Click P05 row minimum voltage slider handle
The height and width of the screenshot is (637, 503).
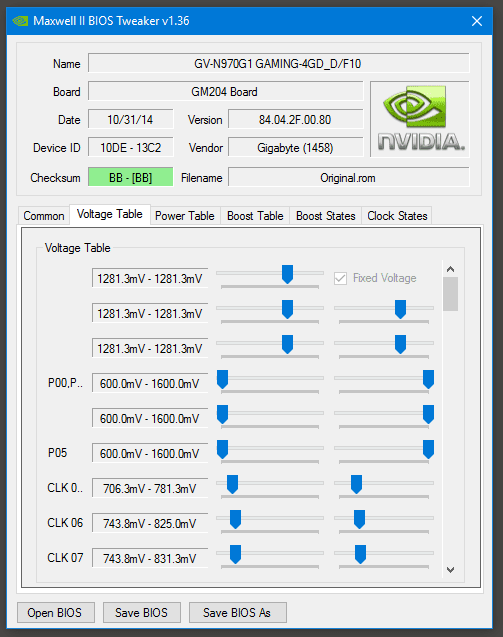(222, 449)
